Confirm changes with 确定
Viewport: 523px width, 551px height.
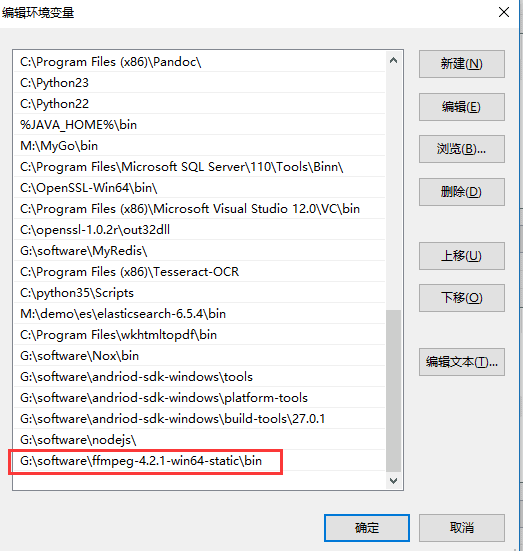tap(367, 528)
